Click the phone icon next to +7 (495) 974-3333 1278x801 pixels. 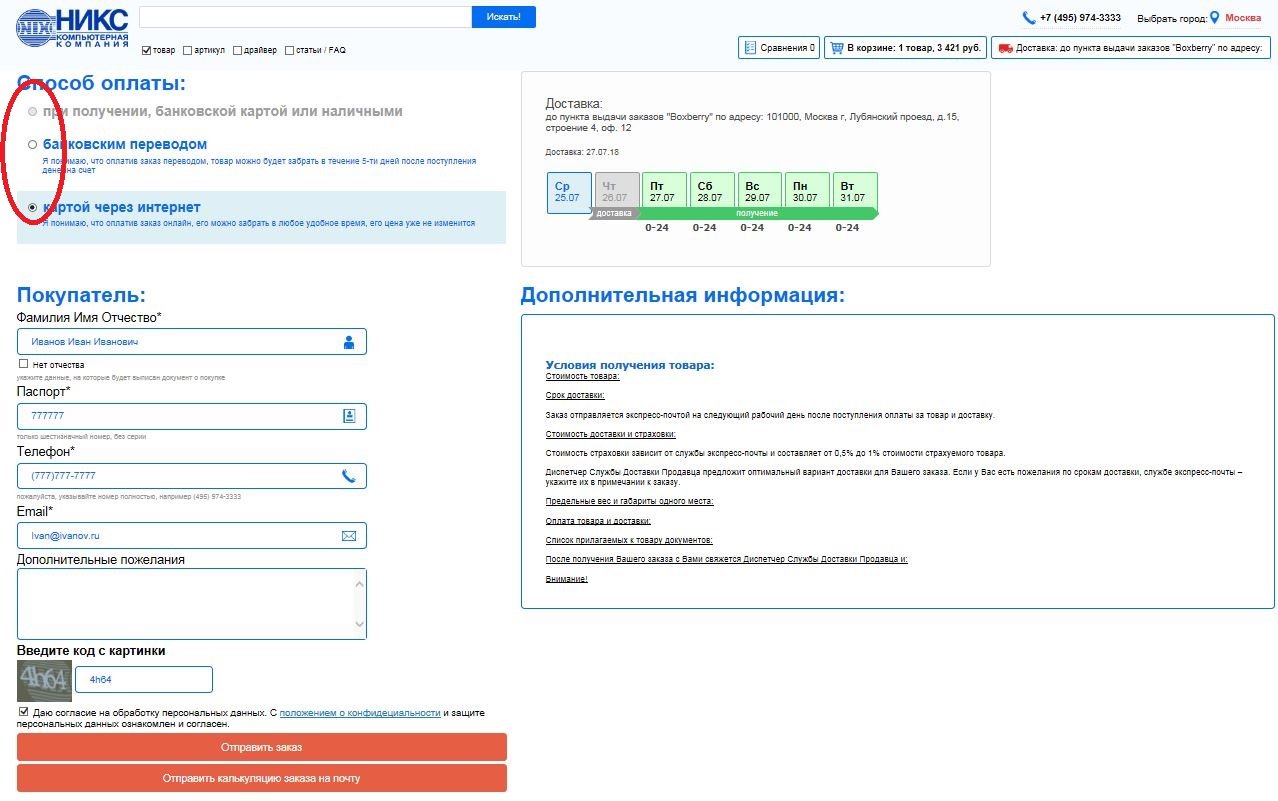click(x=1029, y=18)
